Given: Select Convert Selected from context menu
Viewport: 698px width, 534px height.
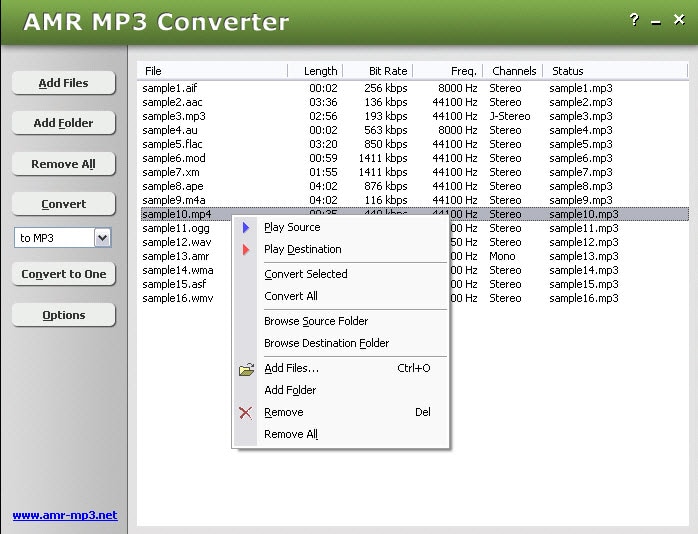Looking at the screenshot, I should [341, 274].
